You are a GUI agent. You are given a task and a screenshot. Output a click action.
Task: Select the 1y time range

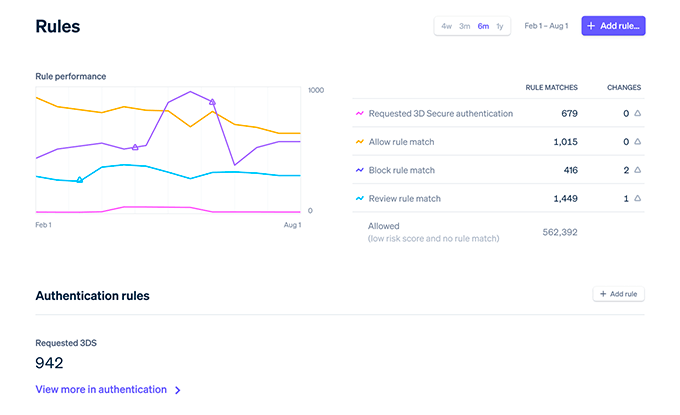tap(500, 26)
